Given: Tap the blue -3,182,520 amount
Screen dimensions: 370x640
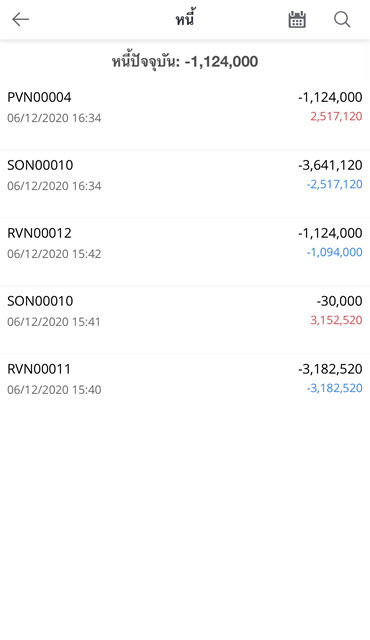Looking at the screenshot, I should point(335,388).
